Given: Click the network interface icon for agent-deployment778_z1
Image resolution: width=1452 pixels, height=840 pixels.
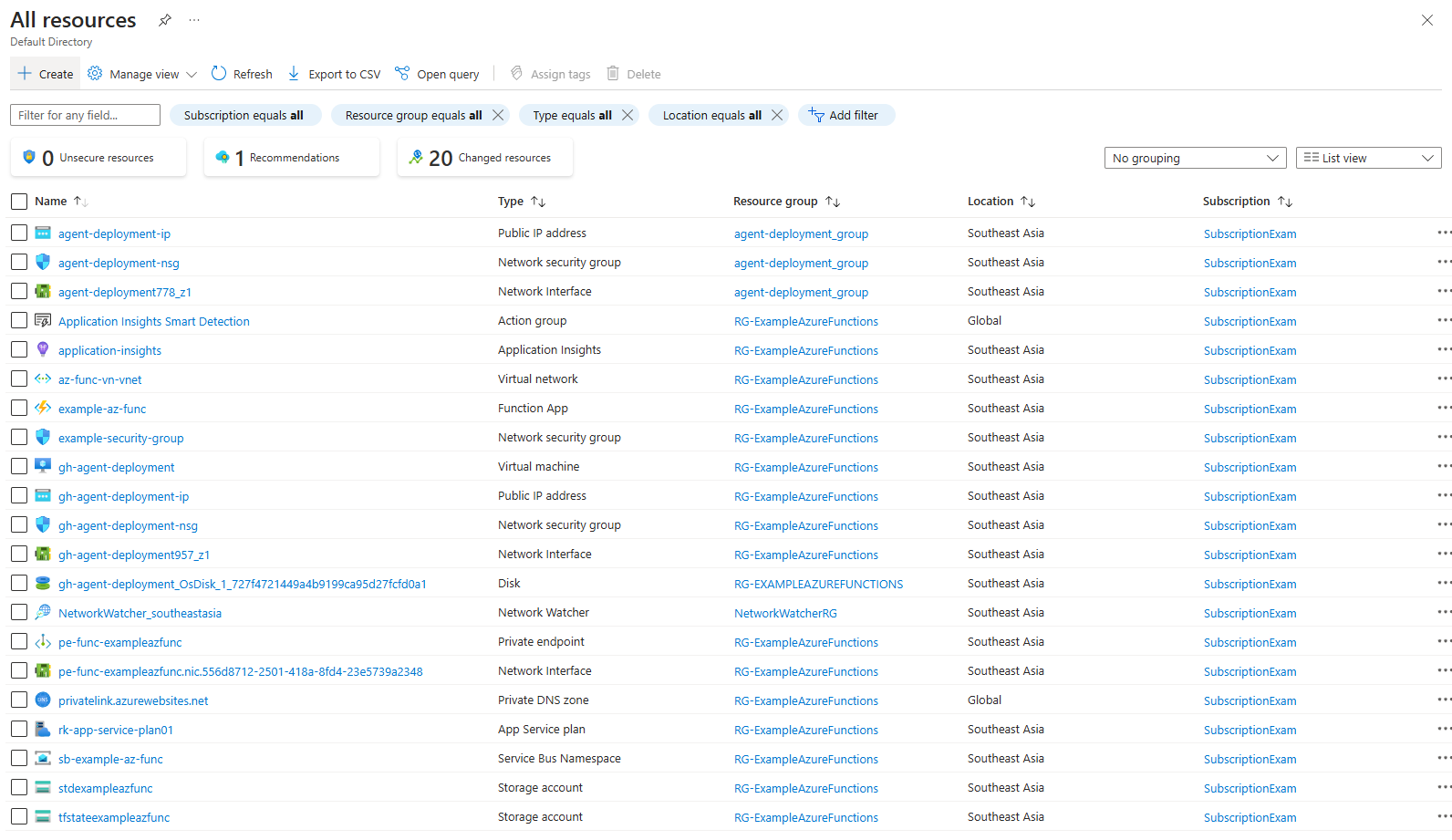Looking at the screenshot, I should (x=43, y=291).
